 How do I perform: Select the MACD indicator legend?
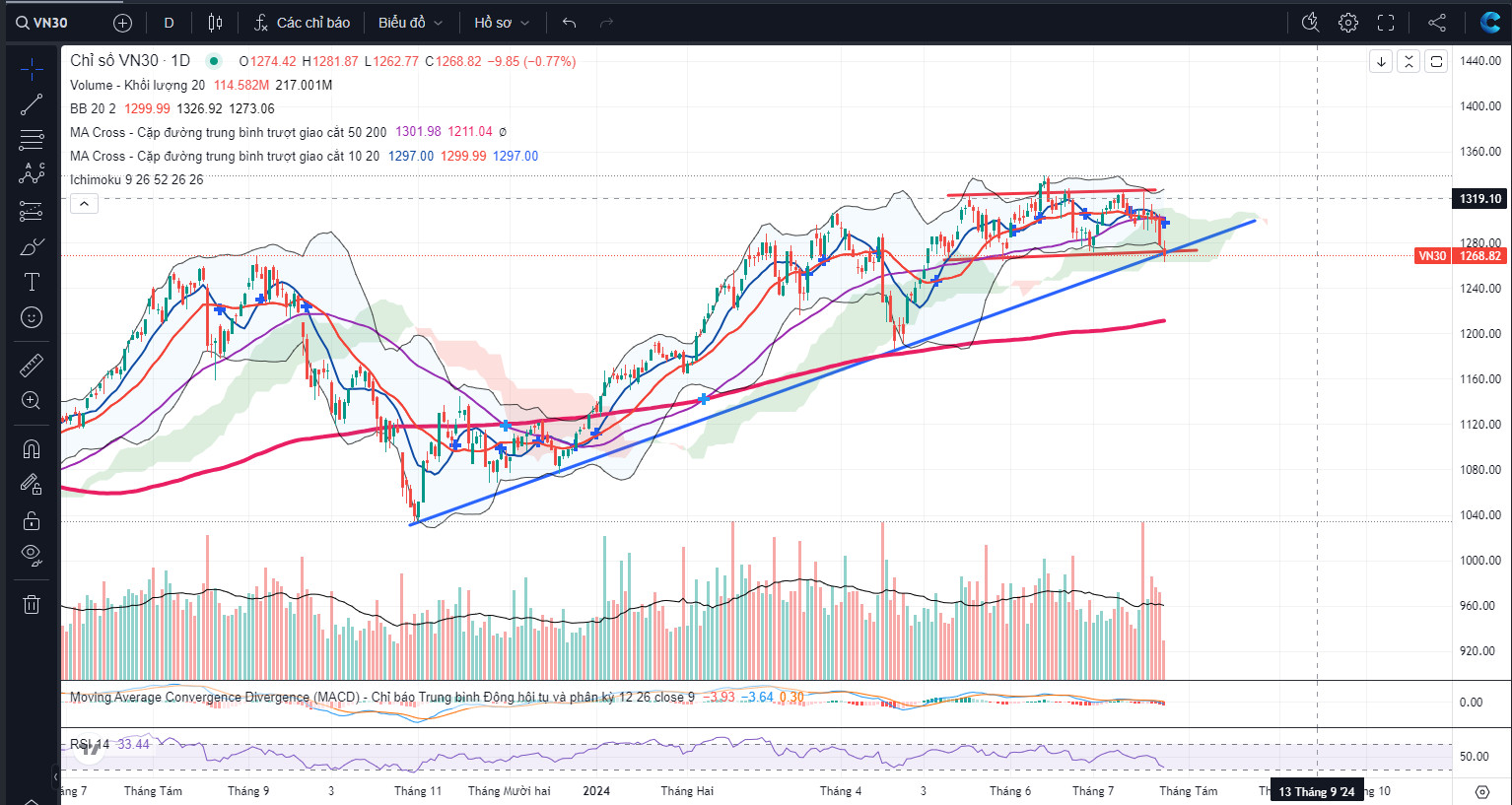(x=381, y=697)
